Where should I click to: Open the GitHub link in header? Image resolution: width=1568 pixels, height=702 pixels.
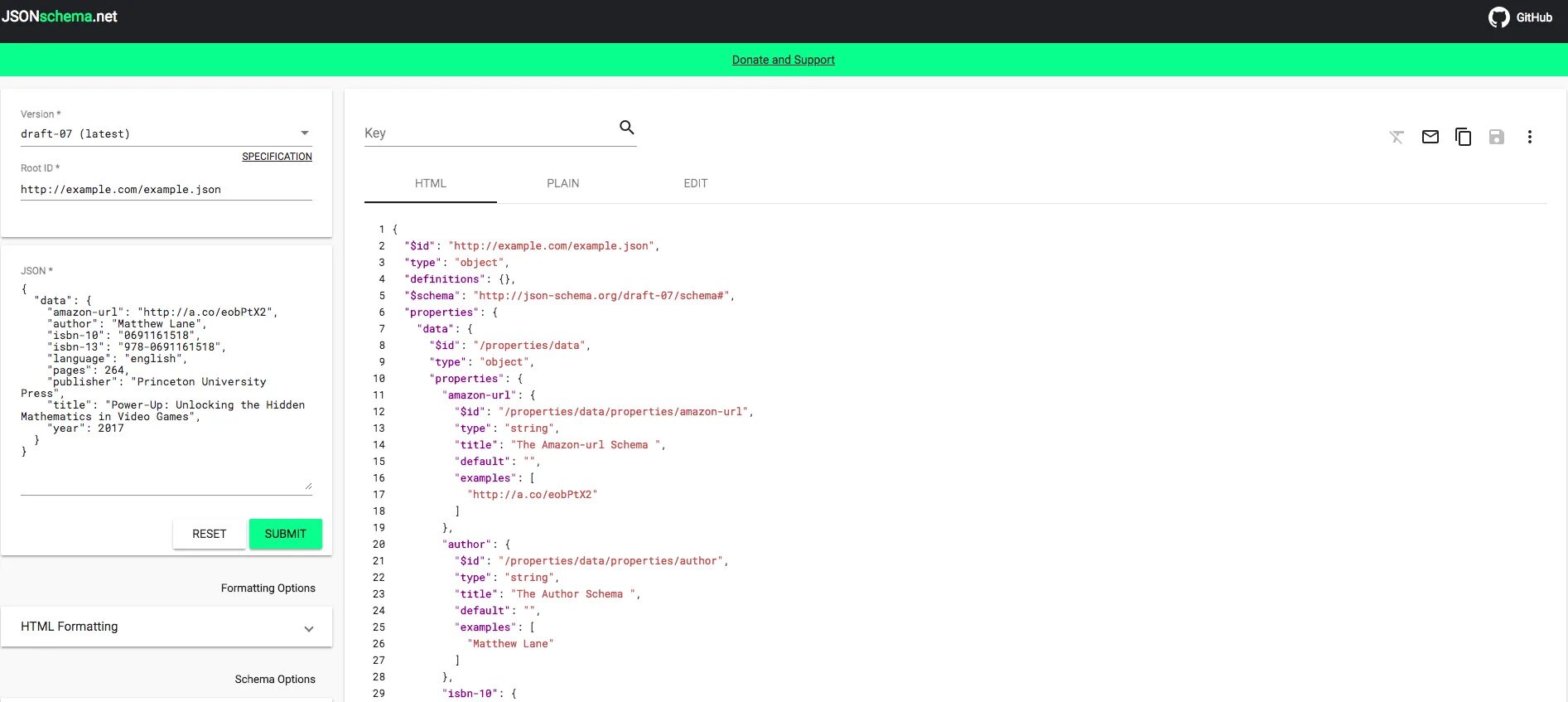(x=1520, y=17)
